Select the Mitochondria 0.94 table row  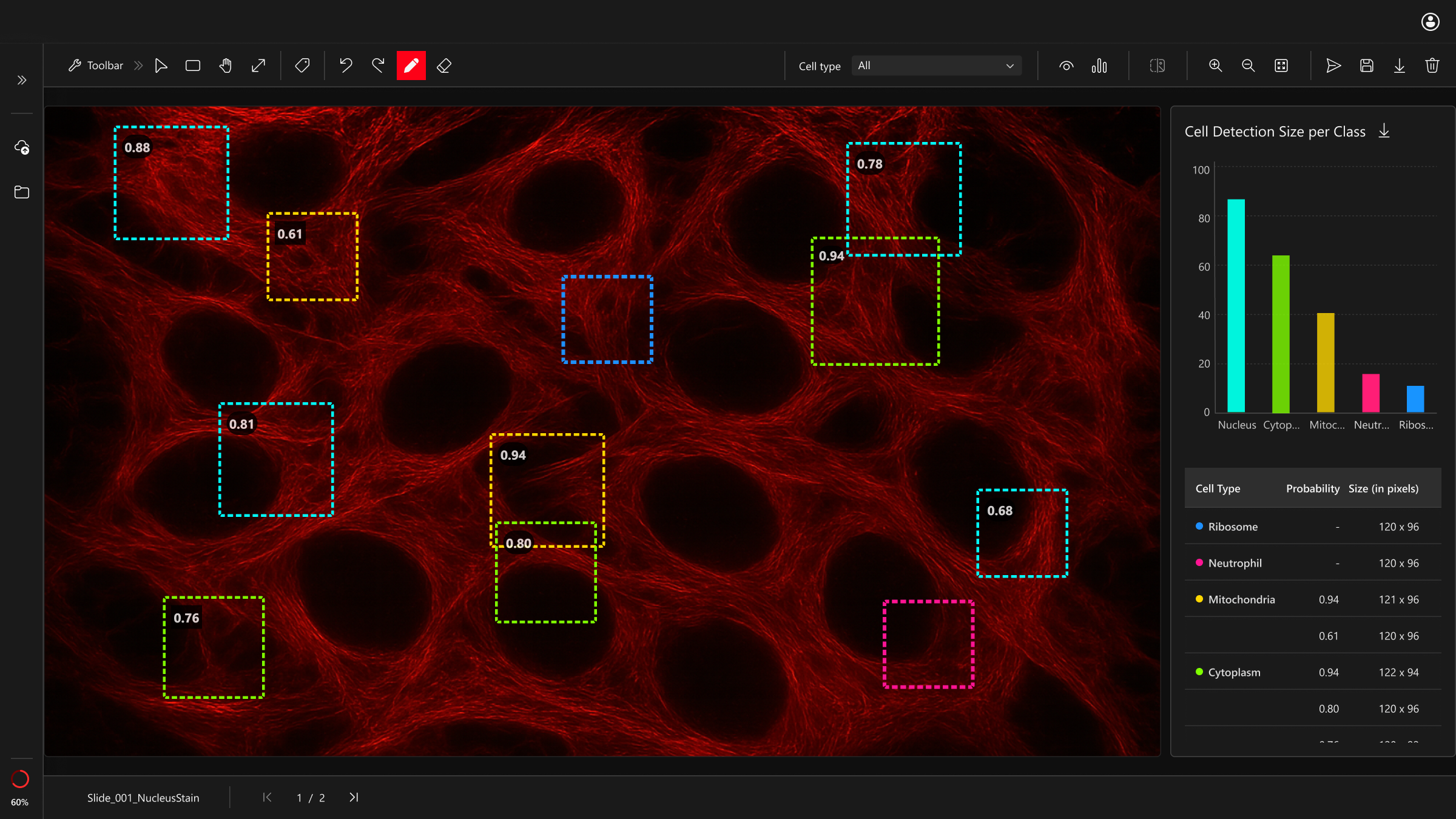pyautogui.click(x=1313, y=599)
